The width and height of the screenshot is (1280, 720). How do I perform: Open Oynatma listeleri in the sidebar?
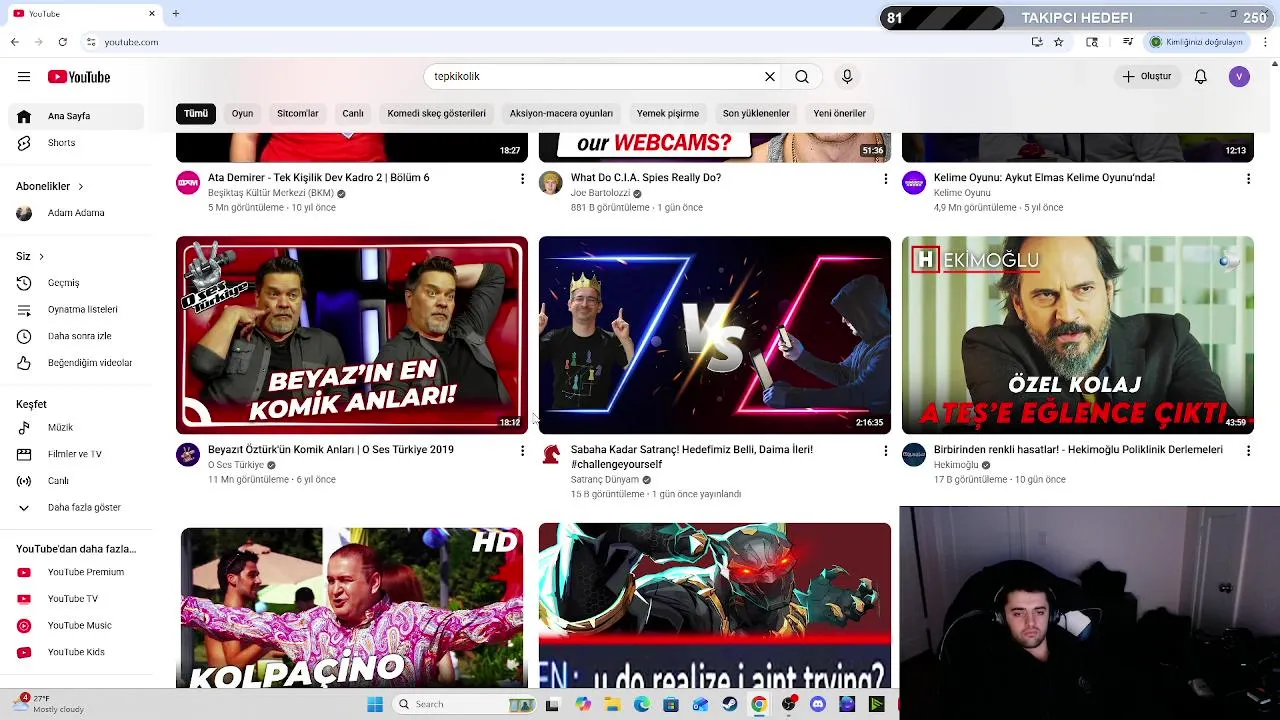pyautogui.click(x=78, y=310)
